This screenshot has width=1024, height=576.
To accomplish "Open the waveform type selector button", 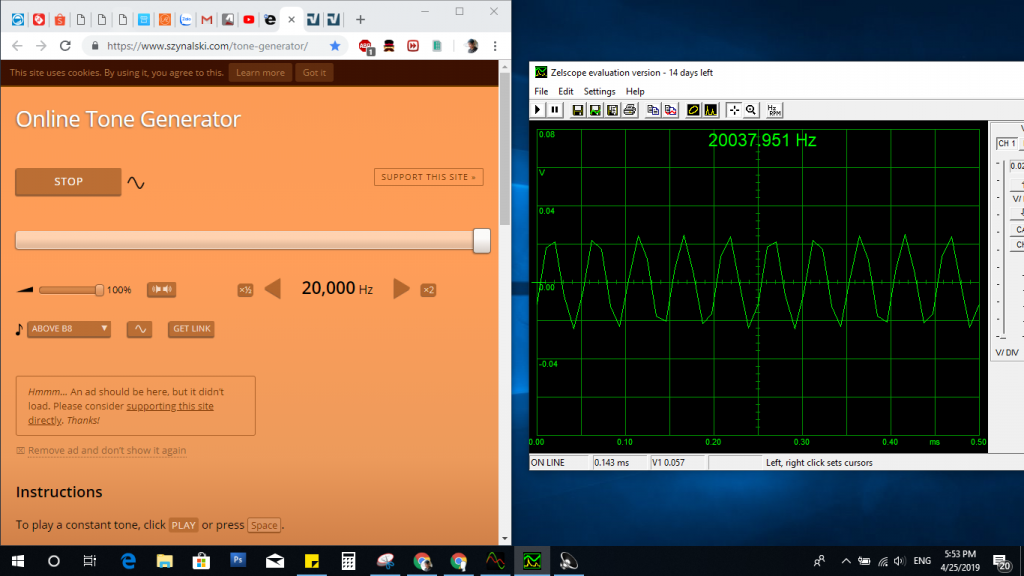I will 139,329.
